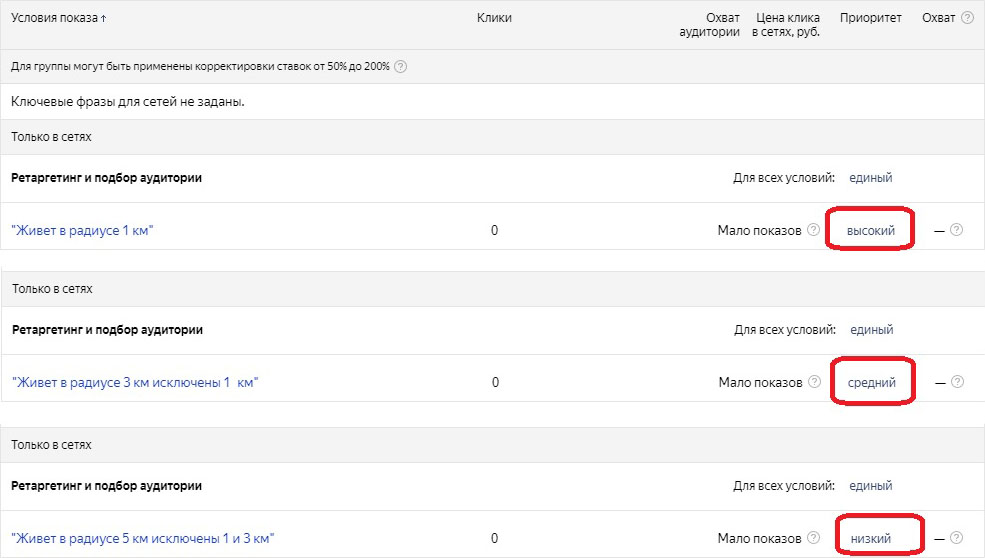Open the низкий priority dropdown
Screen dimensions: 985x558
[871, 538]
